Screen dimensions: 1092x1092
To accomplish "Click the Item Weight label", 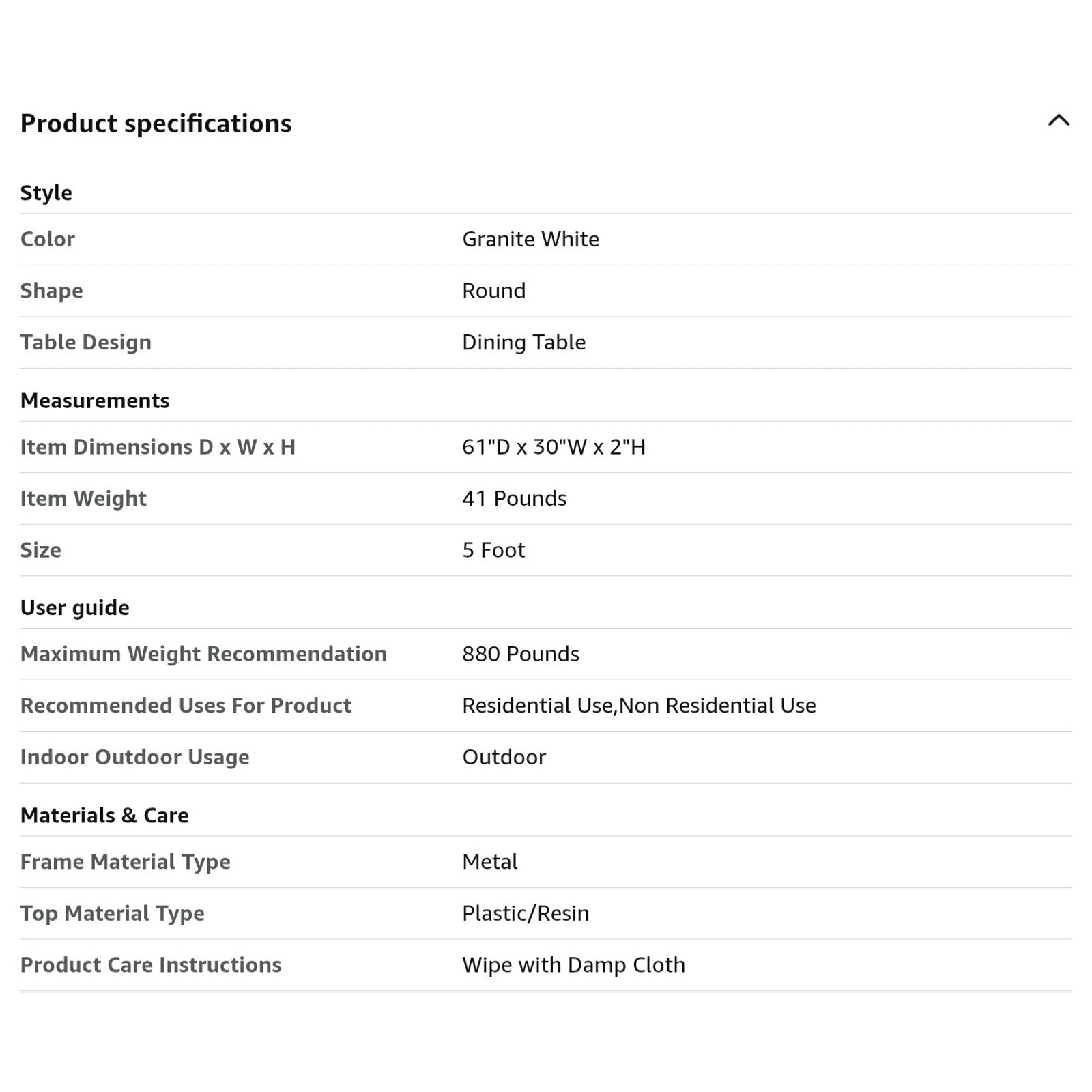I will [x=83, y=499].
